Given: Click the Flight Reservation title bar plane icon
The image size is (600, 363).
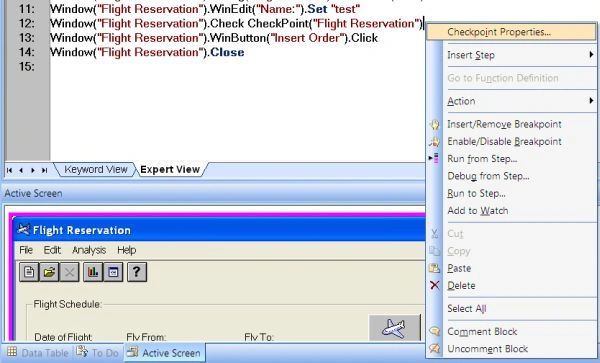Looking at the screenshot, I should click(x=23, y=230).
